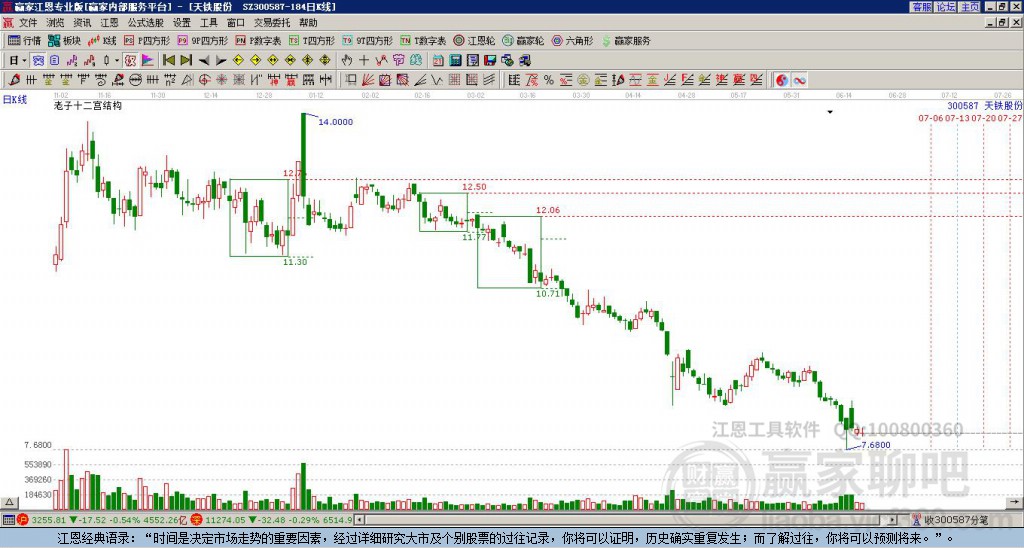Screen dimensions: 1024x548
Task: Open the calculator icon
Action: (455, 61)
